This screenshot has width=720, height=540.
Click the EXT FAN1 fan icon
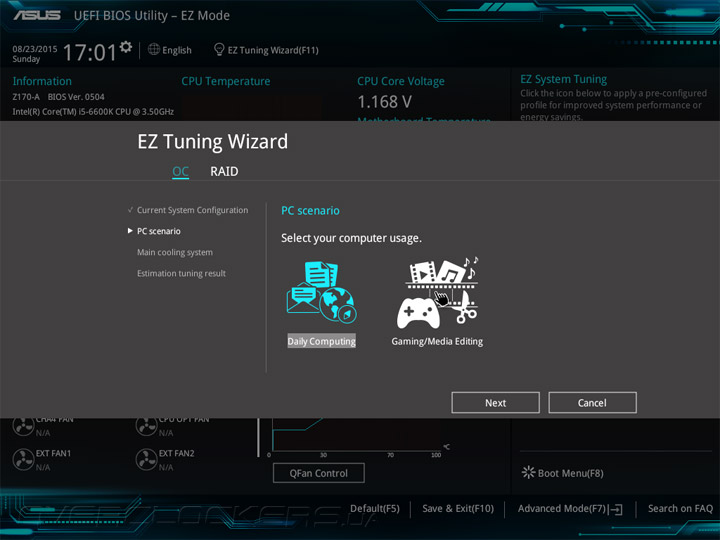pos(23,459)
